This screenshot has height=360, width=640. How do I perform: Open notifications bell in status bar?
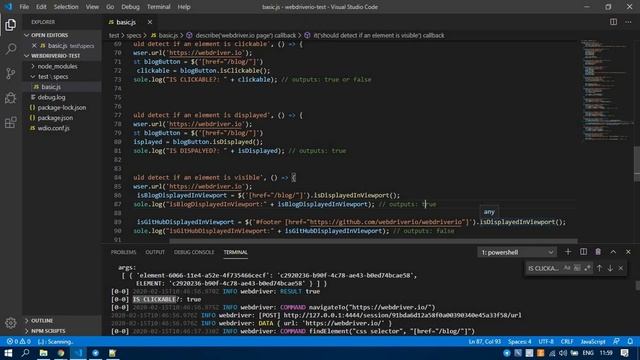(x=630, y=341)
